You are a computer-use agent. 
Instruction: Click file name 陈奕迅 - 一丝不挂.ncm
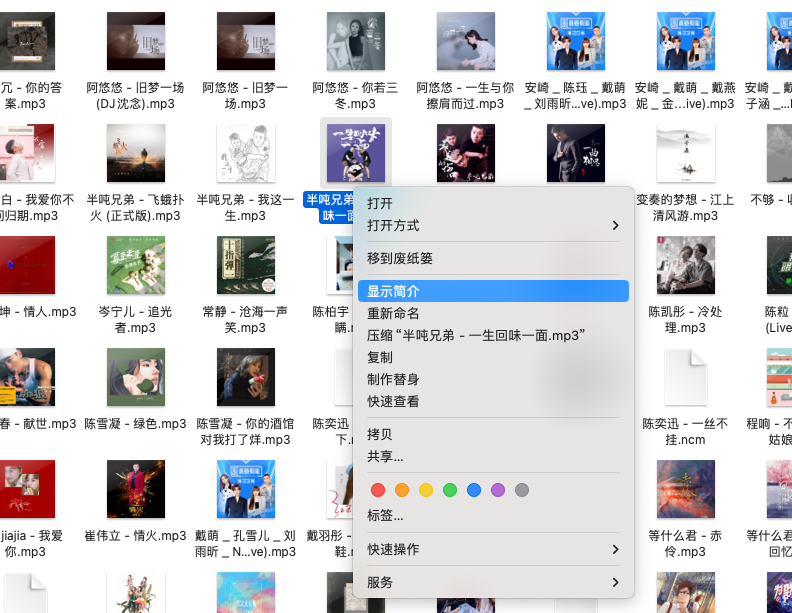tap(685, 431)
